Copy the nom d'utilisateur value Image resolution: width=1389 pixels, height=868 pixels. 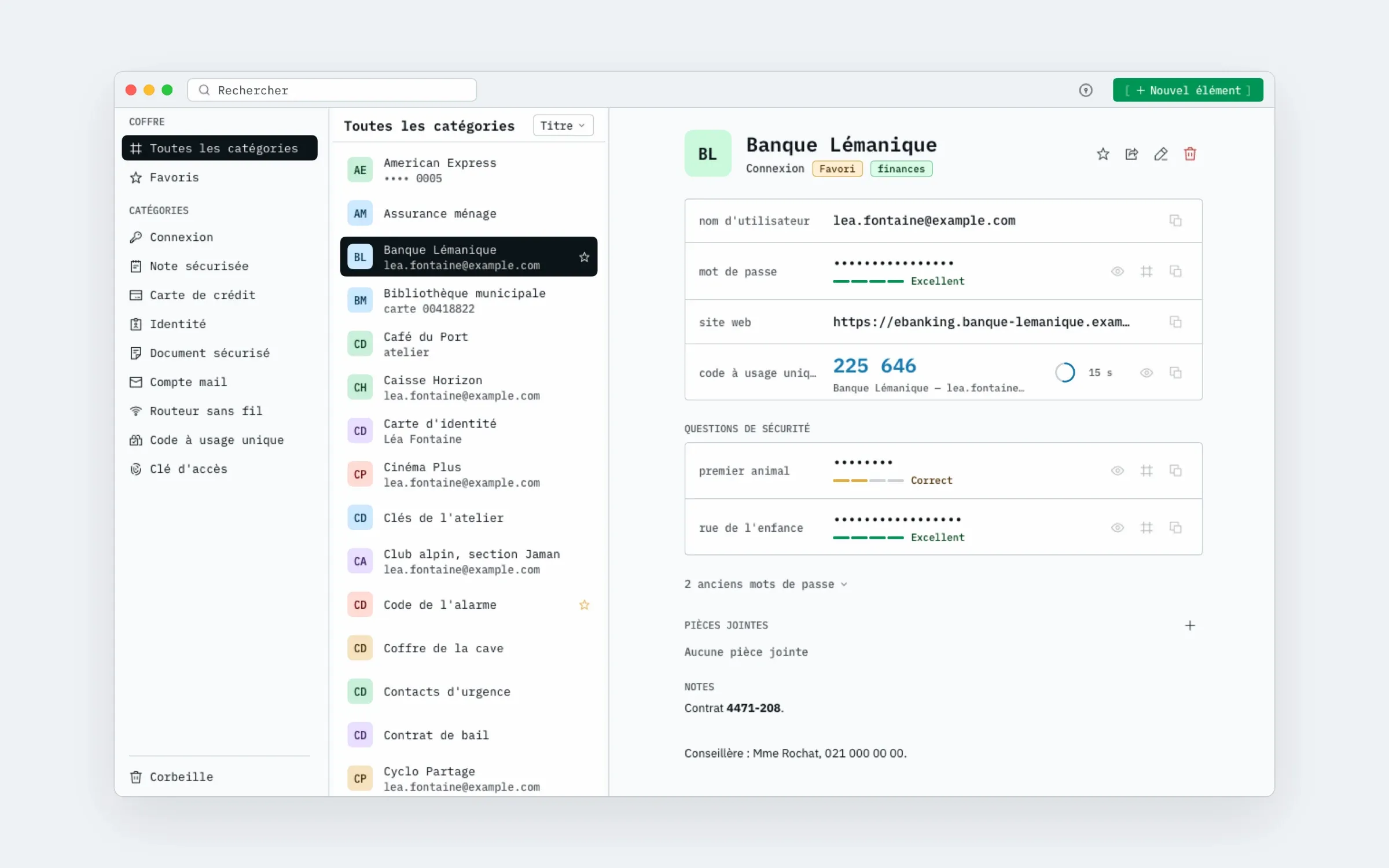coord(1175,220)
